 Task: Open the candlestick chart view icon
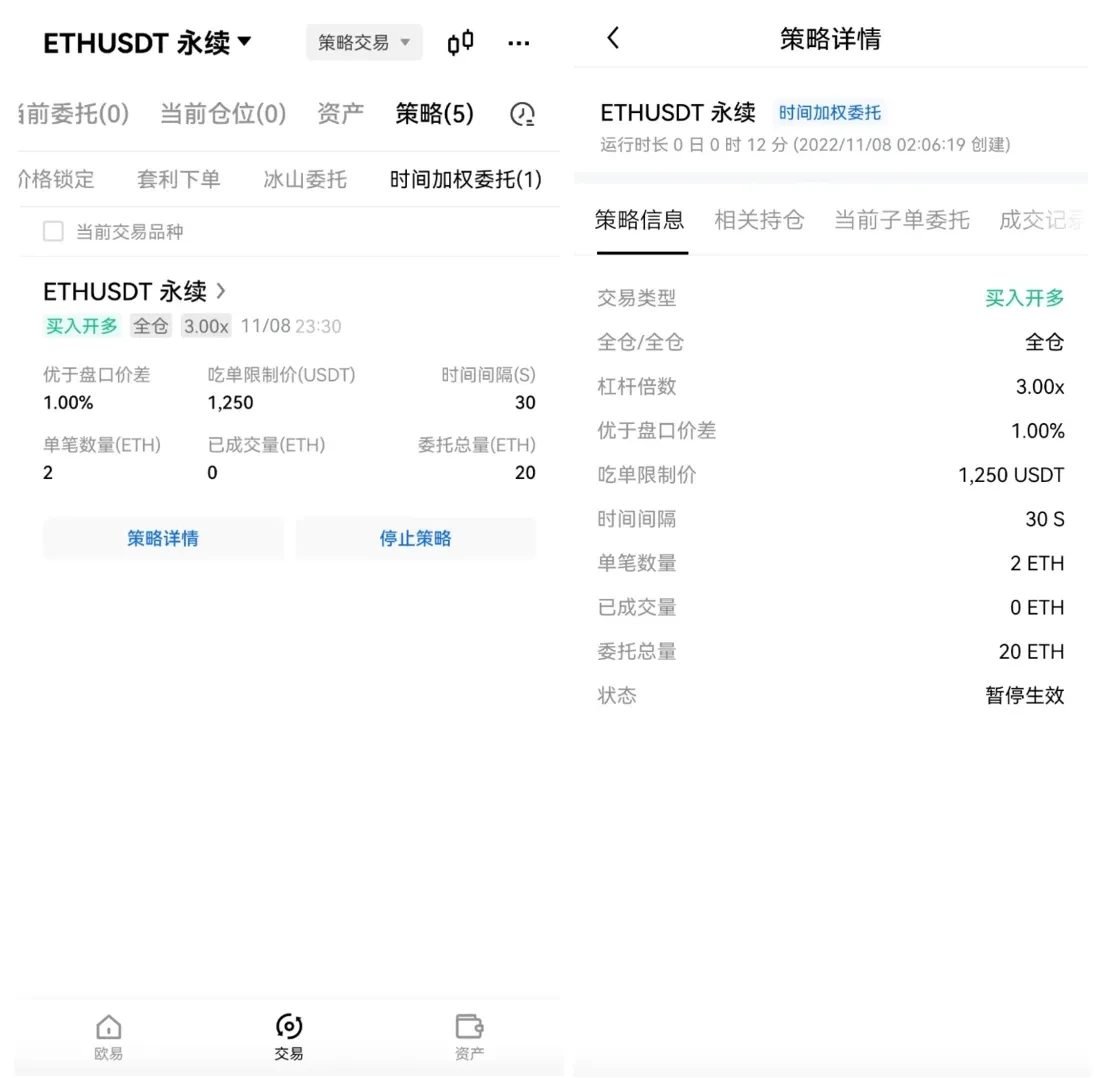coord(460,42)
